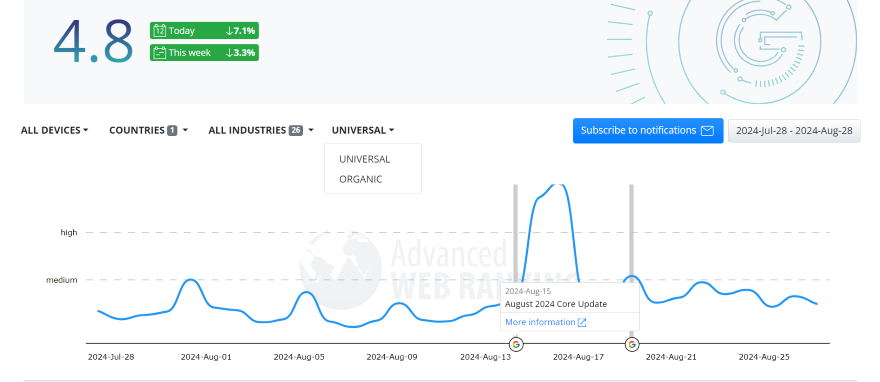
Task: Select the UNIVERSAL option in the menu
Action: (364, 159)
